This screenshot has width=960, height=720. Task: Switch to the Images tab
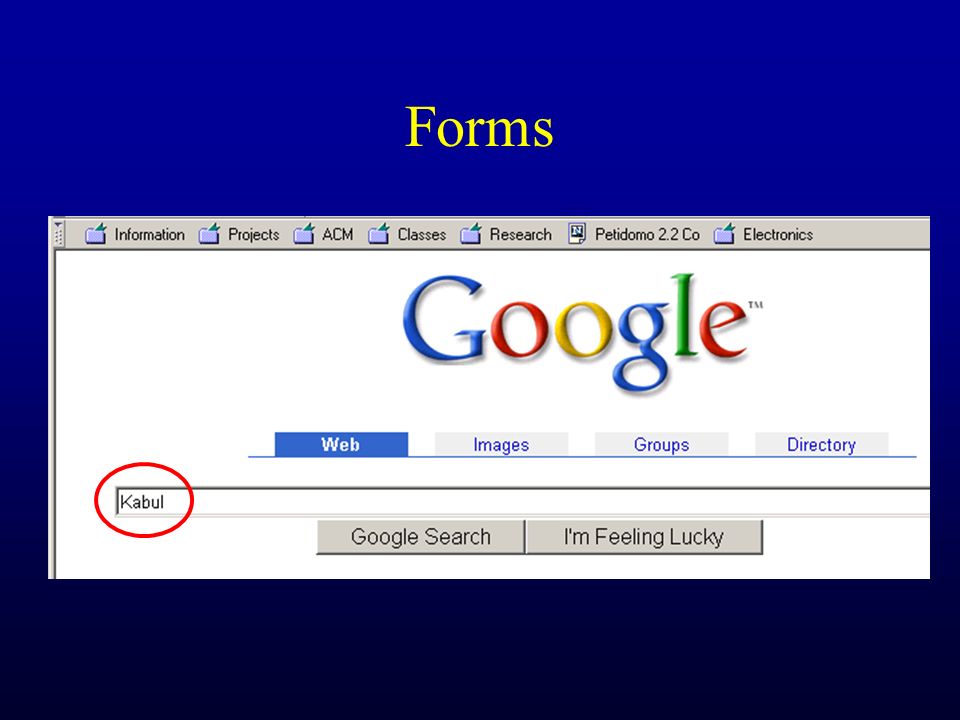[x=501, y=444]
